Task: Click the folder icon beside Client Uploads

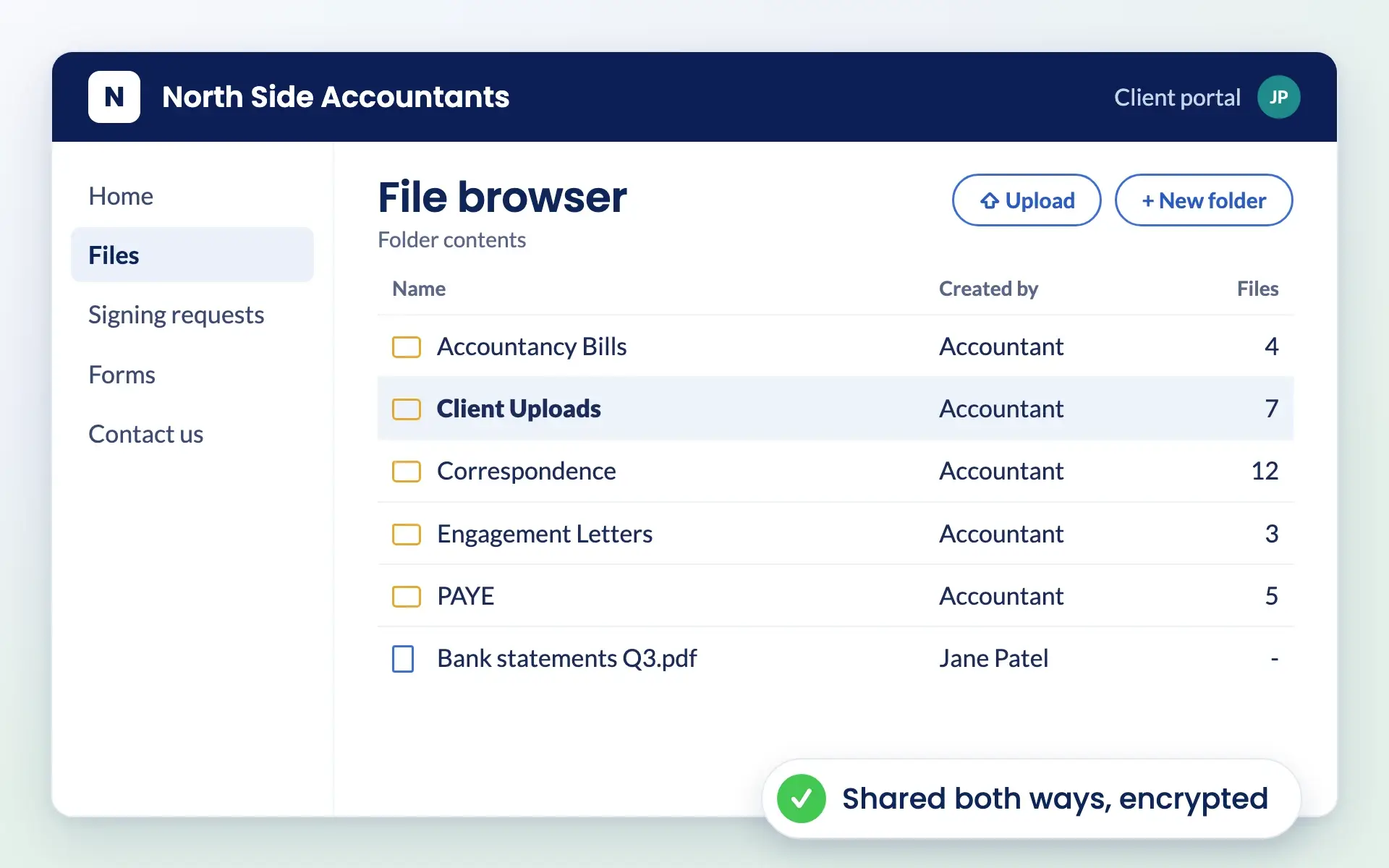Action: point(407,409)
